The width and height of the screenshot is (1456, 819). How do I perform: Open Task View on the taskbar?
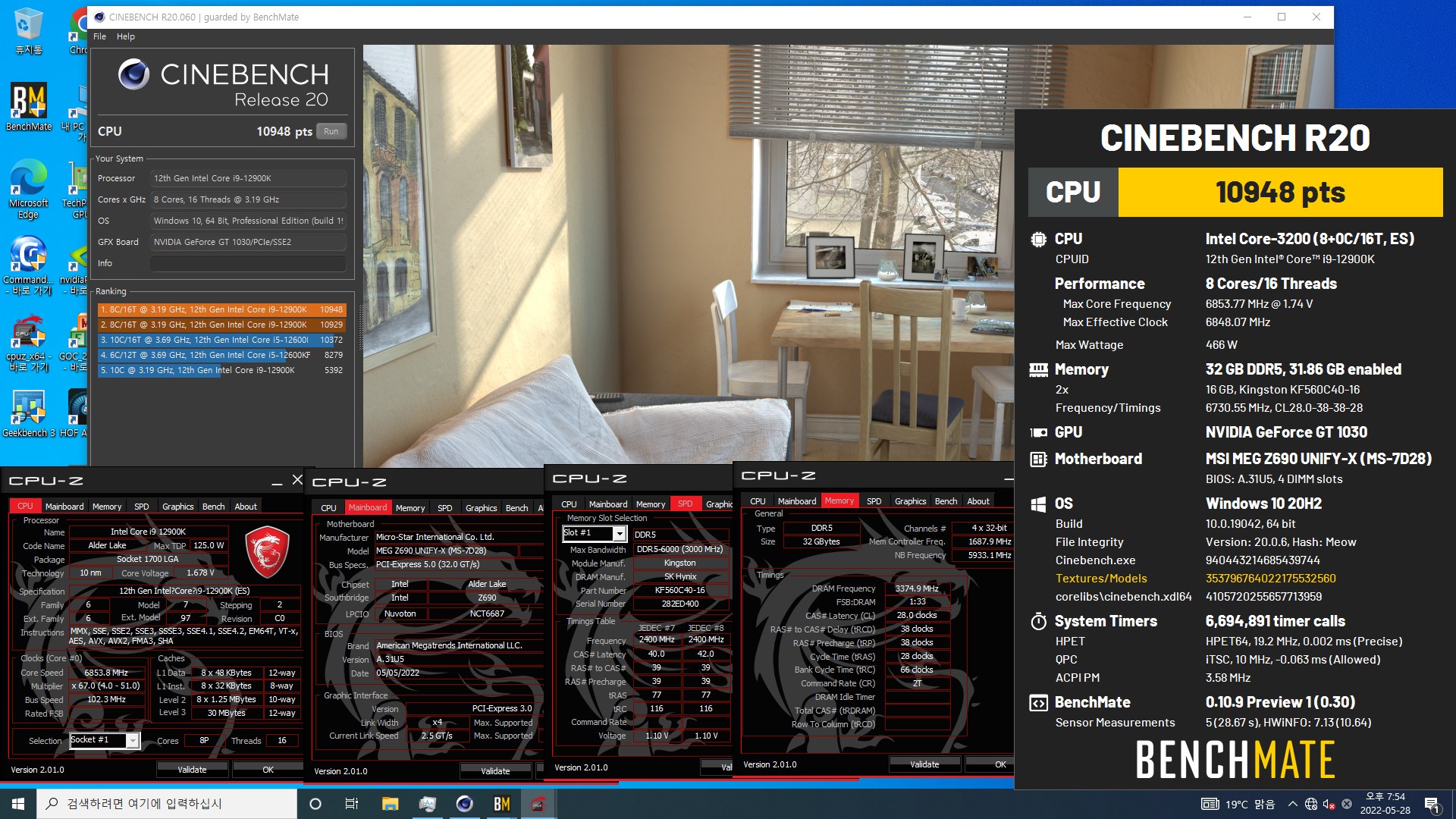click(352, 804)
